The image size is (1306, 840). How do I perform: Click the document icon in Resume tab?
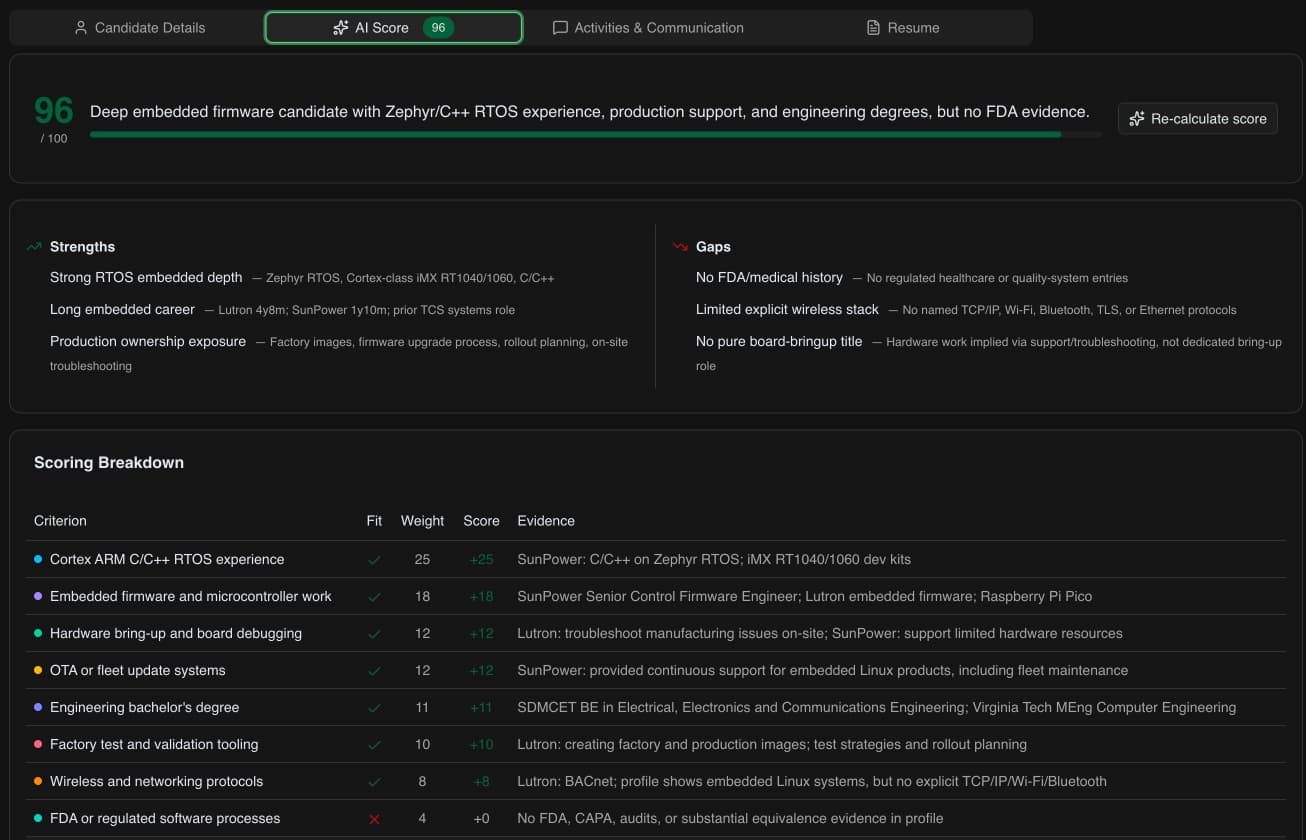tap(873, 28)
